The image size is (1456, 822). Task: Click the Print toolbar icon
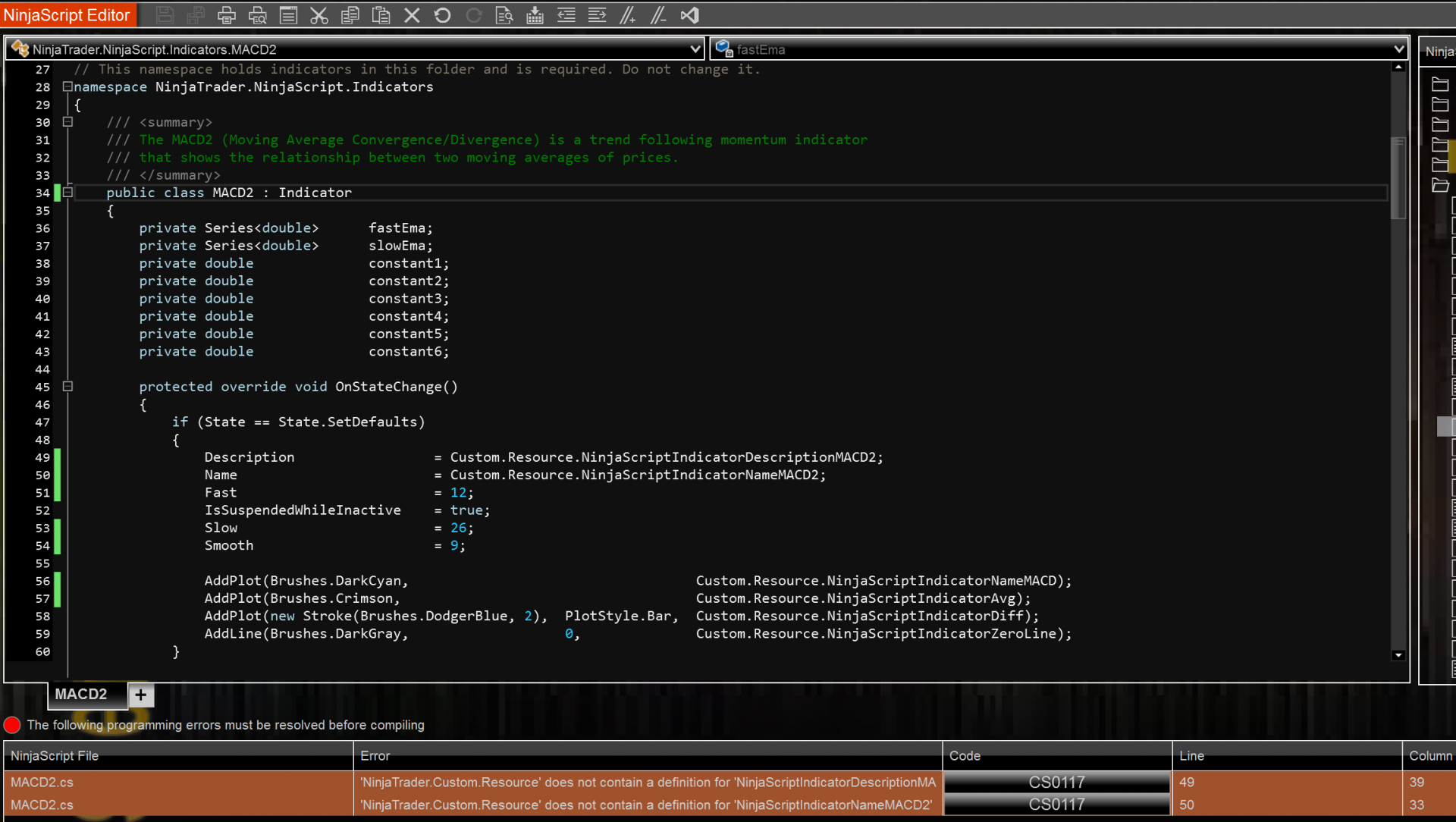[226, 15]
